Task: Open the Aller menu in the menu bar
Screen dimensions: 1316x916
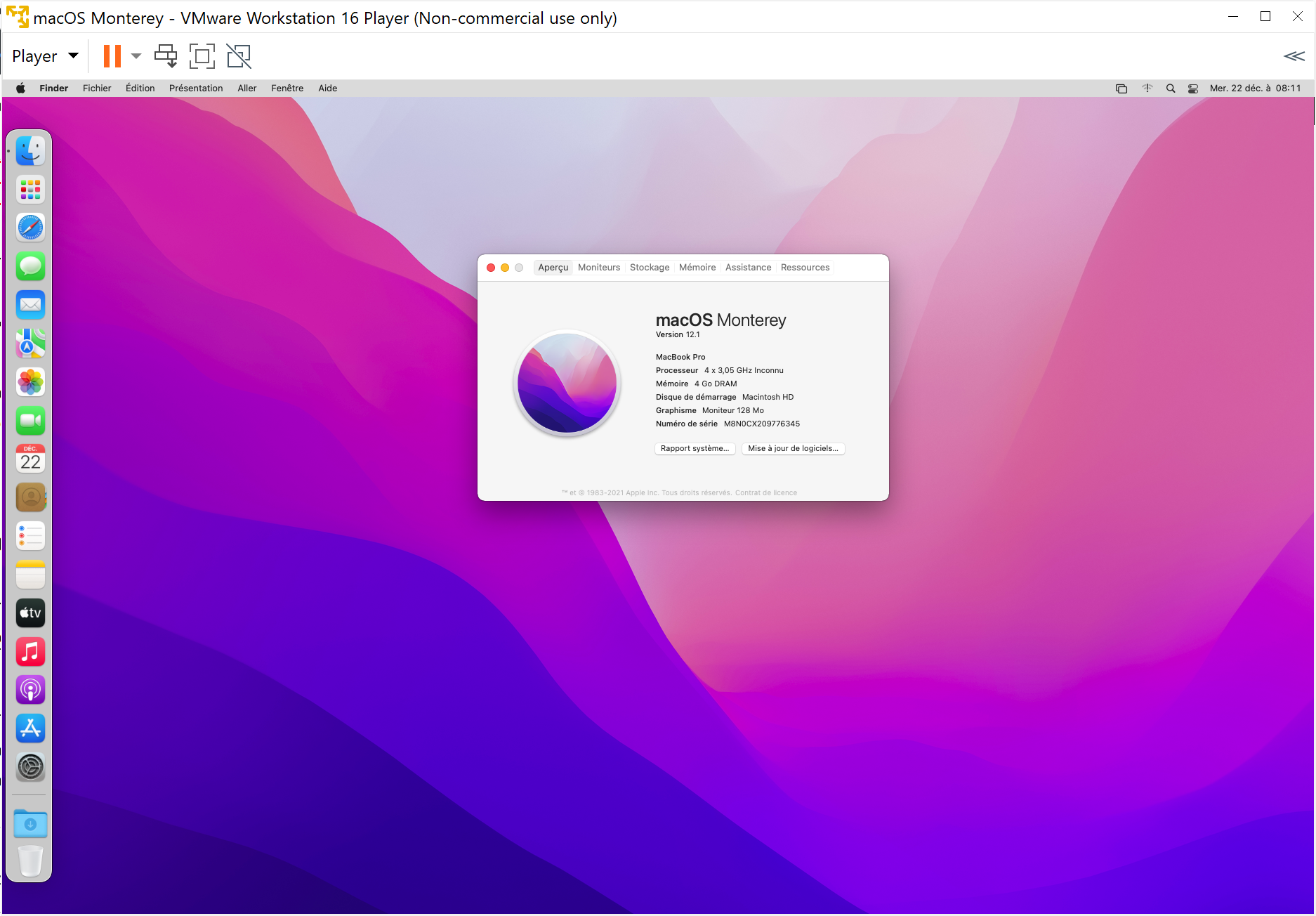Action: pyautogui.click(x=246, y=88)
